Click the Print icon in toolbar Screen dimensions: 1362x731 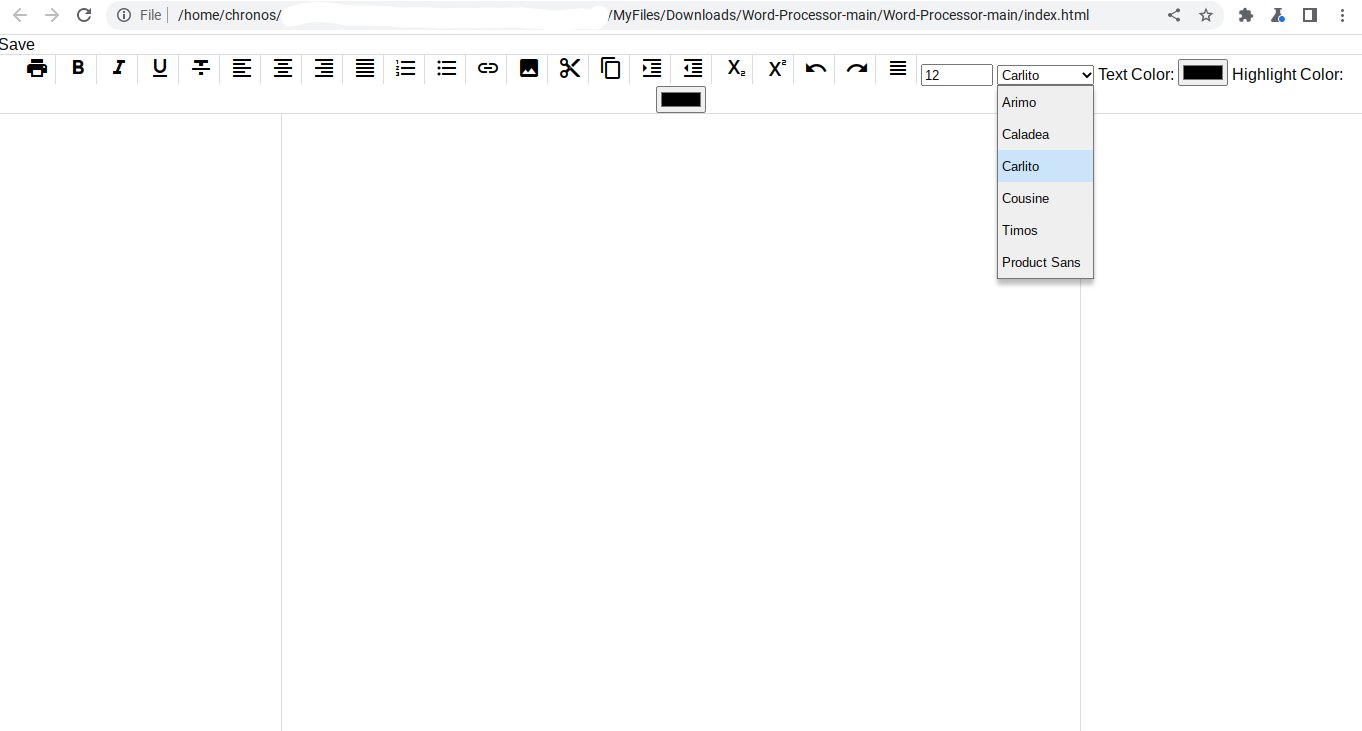[x=37, y=68]
